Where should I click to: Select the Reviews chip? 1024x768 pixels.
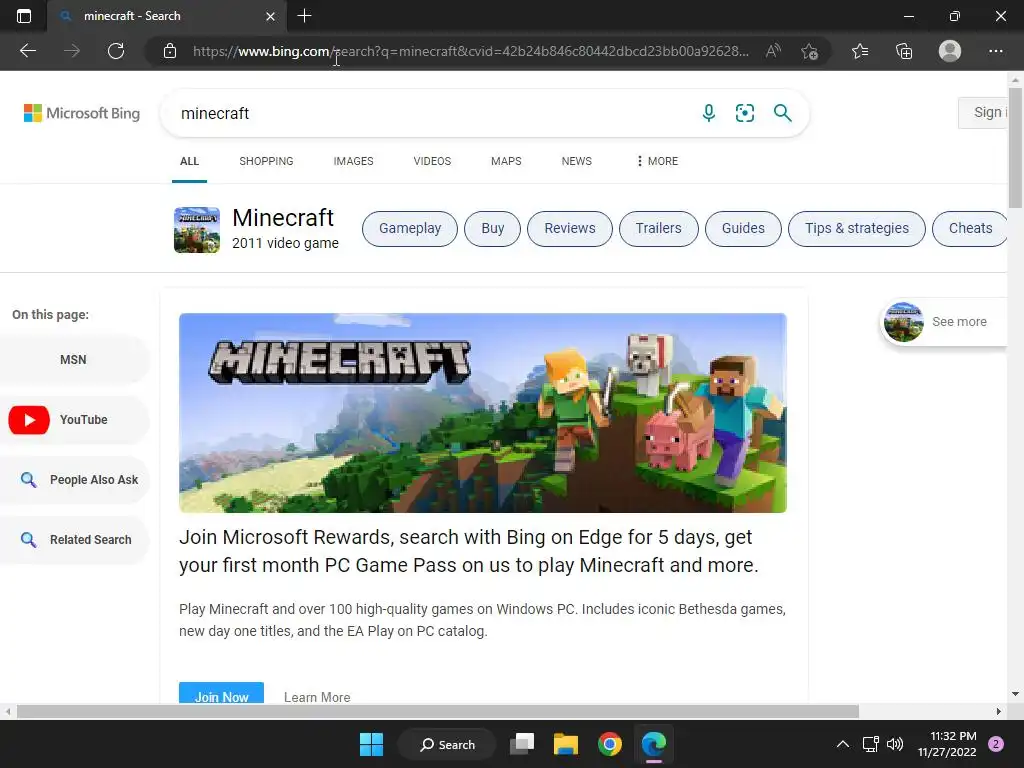pyautogui.click(x=569, y=229)
